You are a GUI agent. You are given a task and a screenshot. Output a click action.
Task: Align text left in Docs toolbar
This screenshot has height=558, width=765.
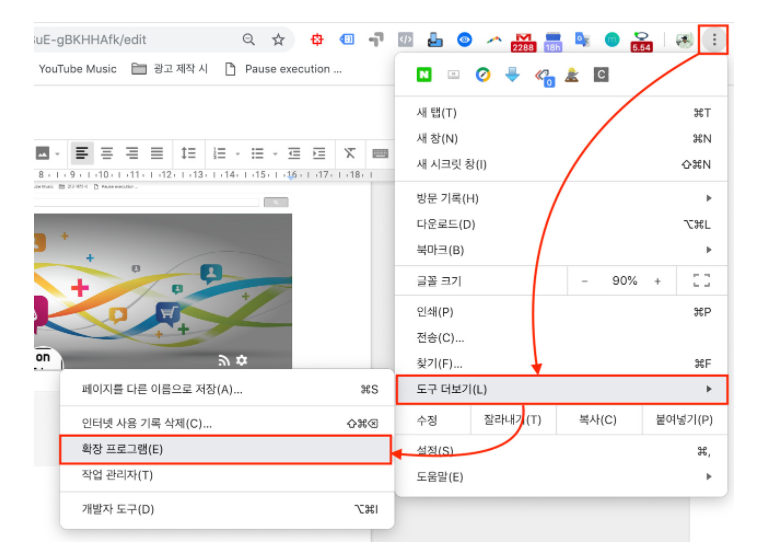(x=82, y=153)
